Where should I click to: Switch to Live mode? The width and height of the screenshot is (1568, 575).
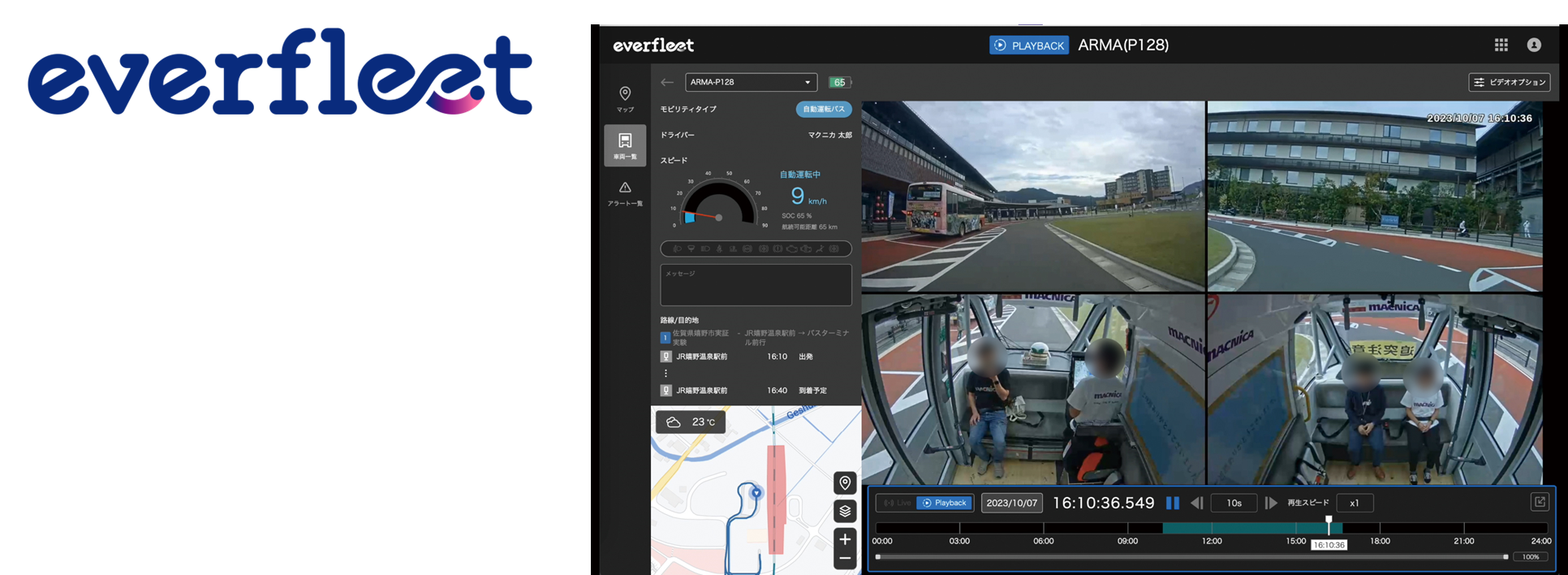click(x=897, y=503)
